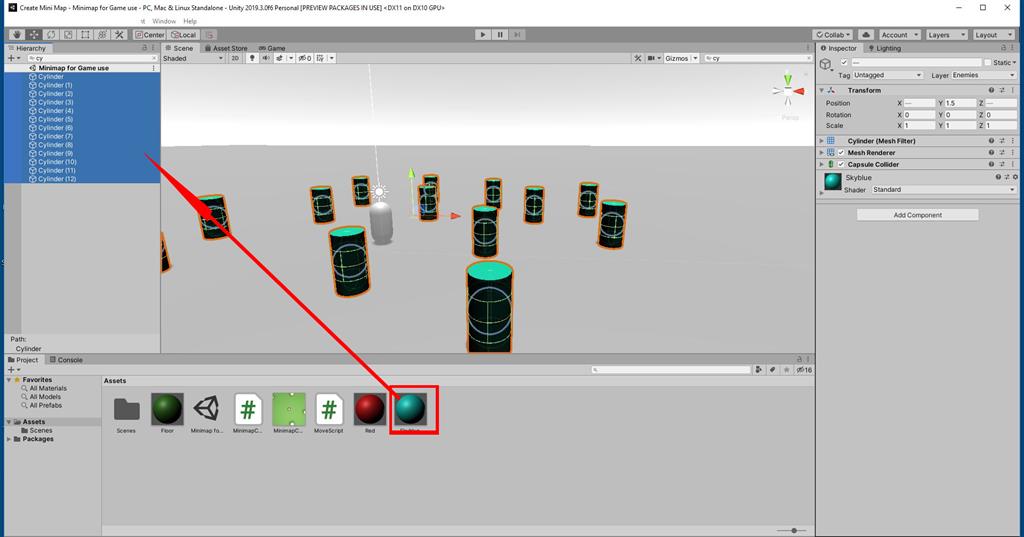The height and width of the screenshot is (537, 1024).
Task: Click the Scene view search field
Action: point(756,58)
